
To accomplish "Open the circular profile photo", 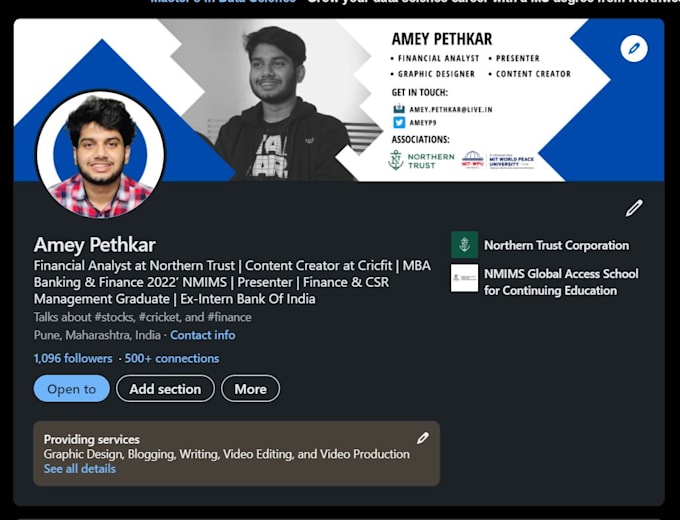I will coord(100,154).
